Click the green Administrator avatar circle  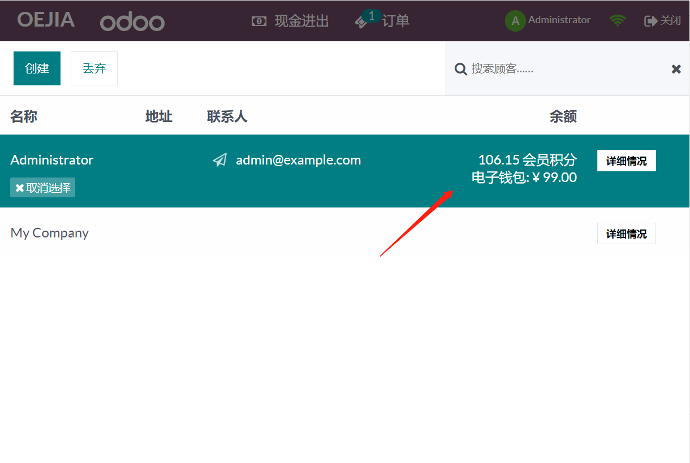click(x=515, y=20)
